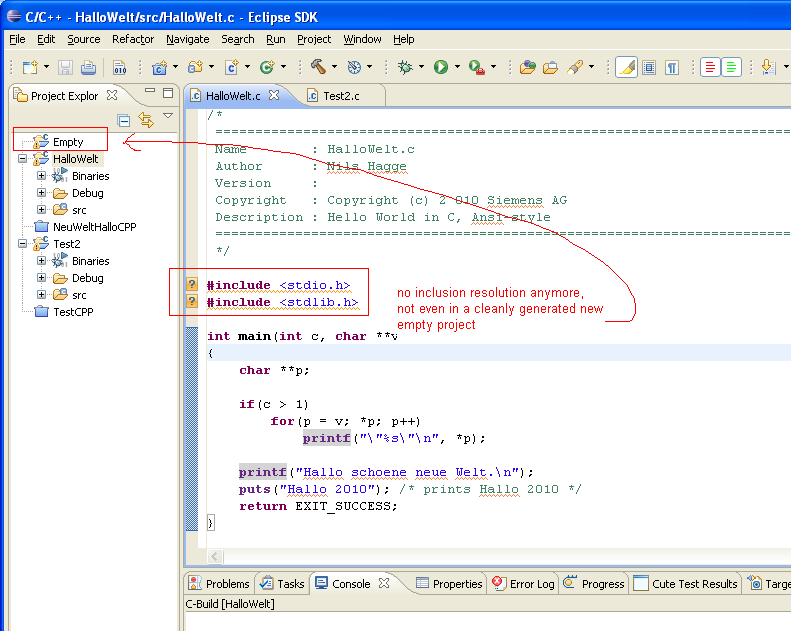The image size is (791, 631).
Task: Minimize the Project Explorer panel
Action: 150,91
